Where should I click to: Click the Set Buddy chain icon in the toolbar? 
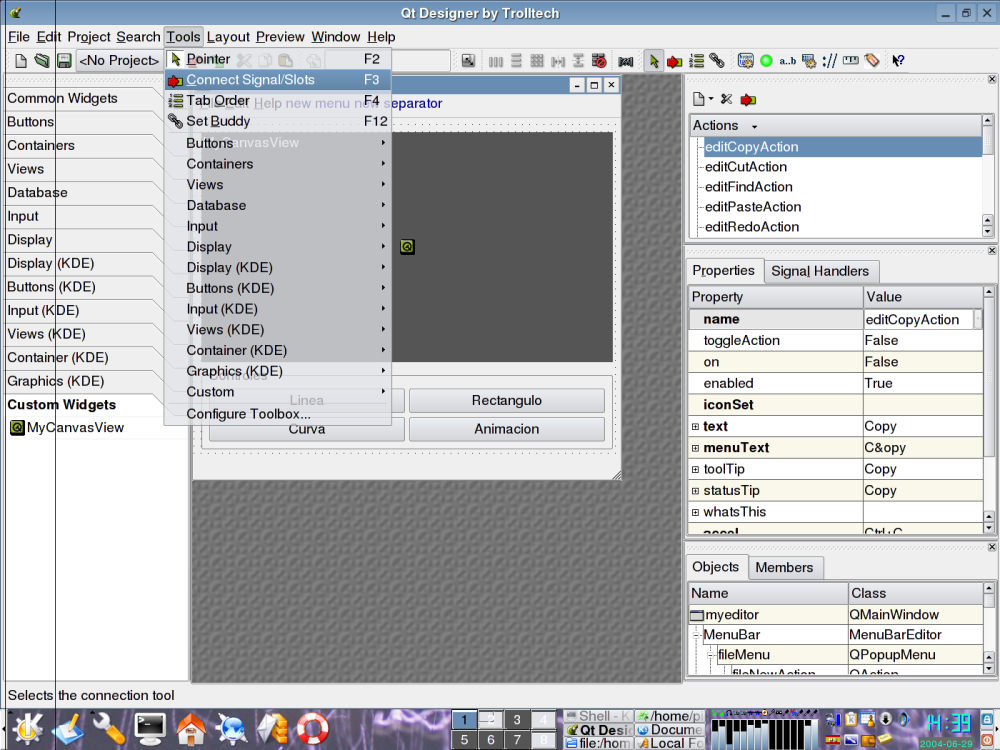click(x=717, y=61)
